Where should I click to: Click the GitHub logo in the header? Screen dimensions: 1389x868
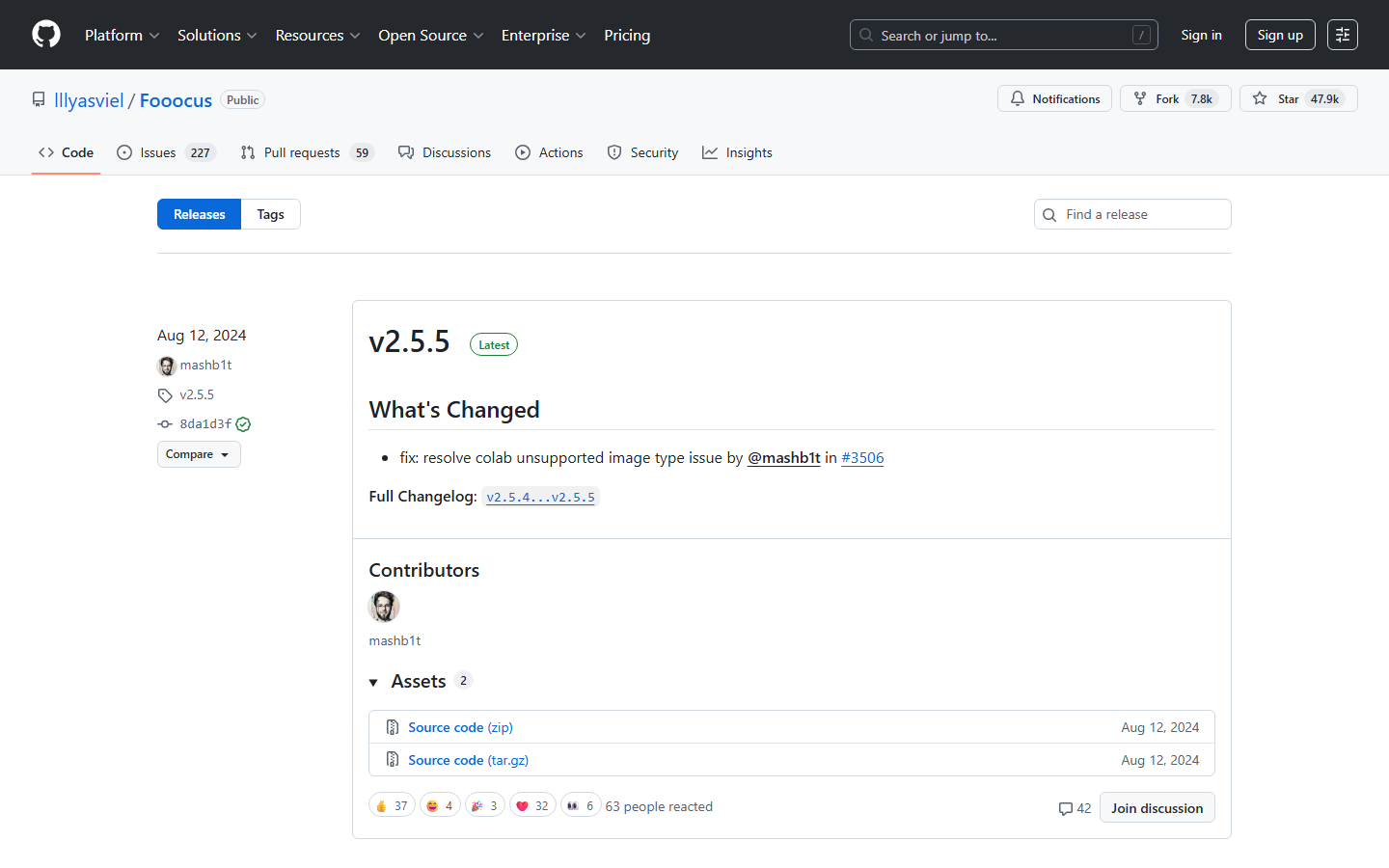[x=45, y=34]
